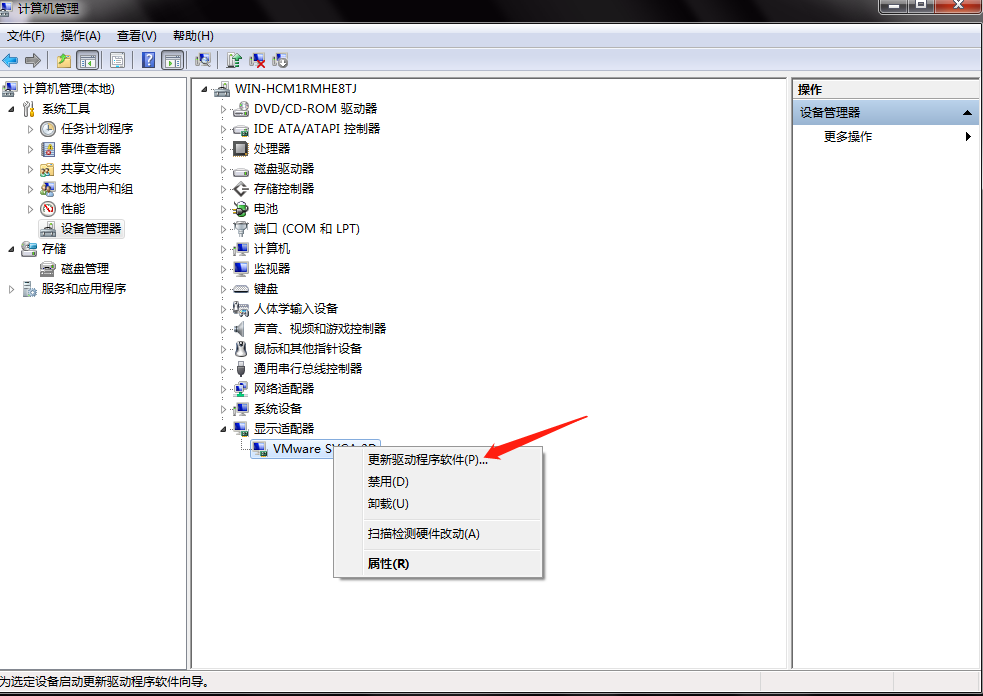Collapse the 设备管理器 section in the 操作 pane
983x696 pixels.
coord(965,111)
